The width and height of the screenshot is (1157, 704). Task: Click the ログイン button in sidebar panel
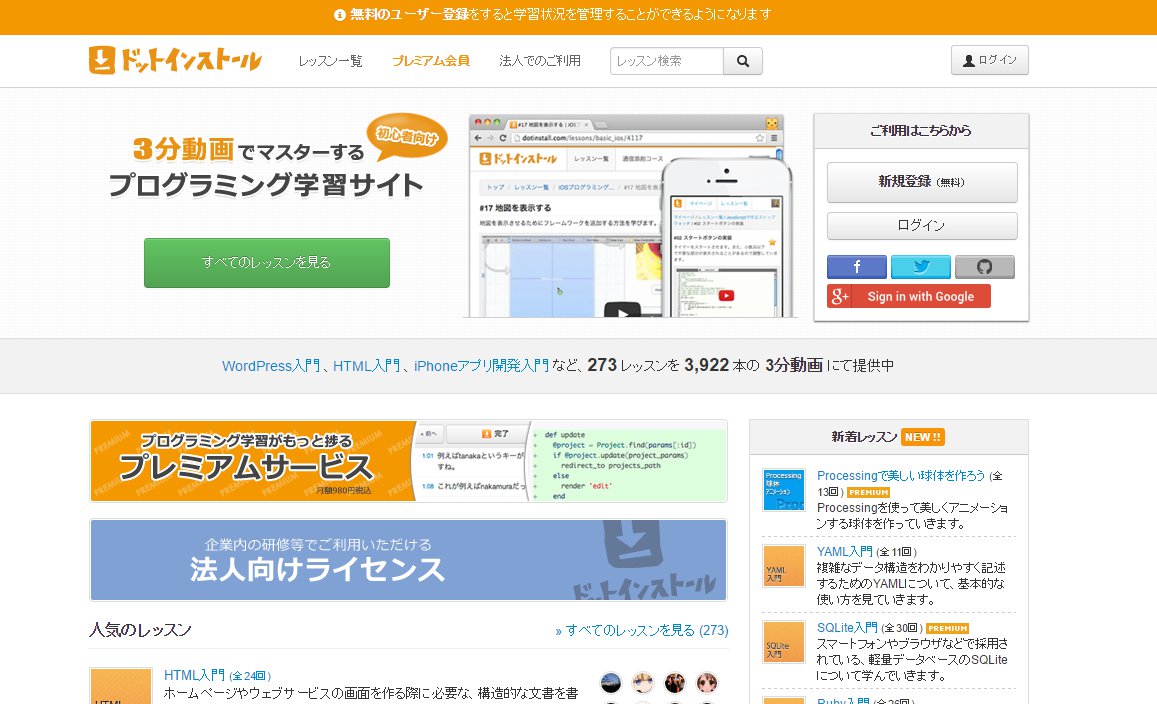(922, 226)
